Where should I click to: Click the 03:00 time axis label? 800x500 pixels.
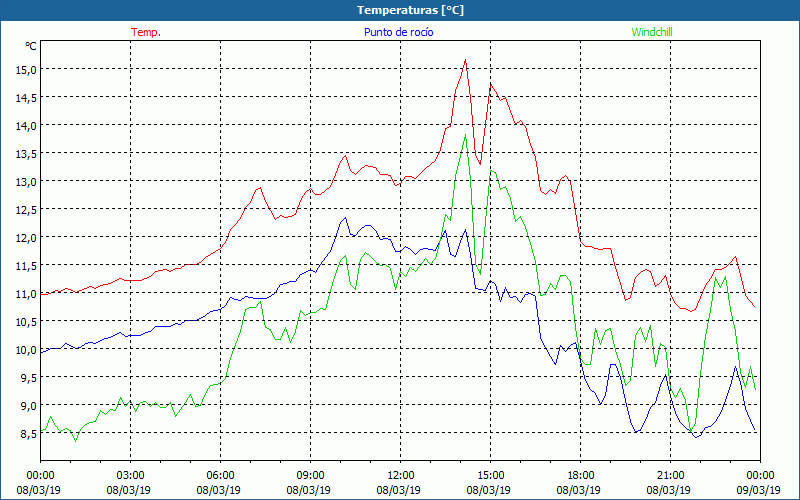131,476
